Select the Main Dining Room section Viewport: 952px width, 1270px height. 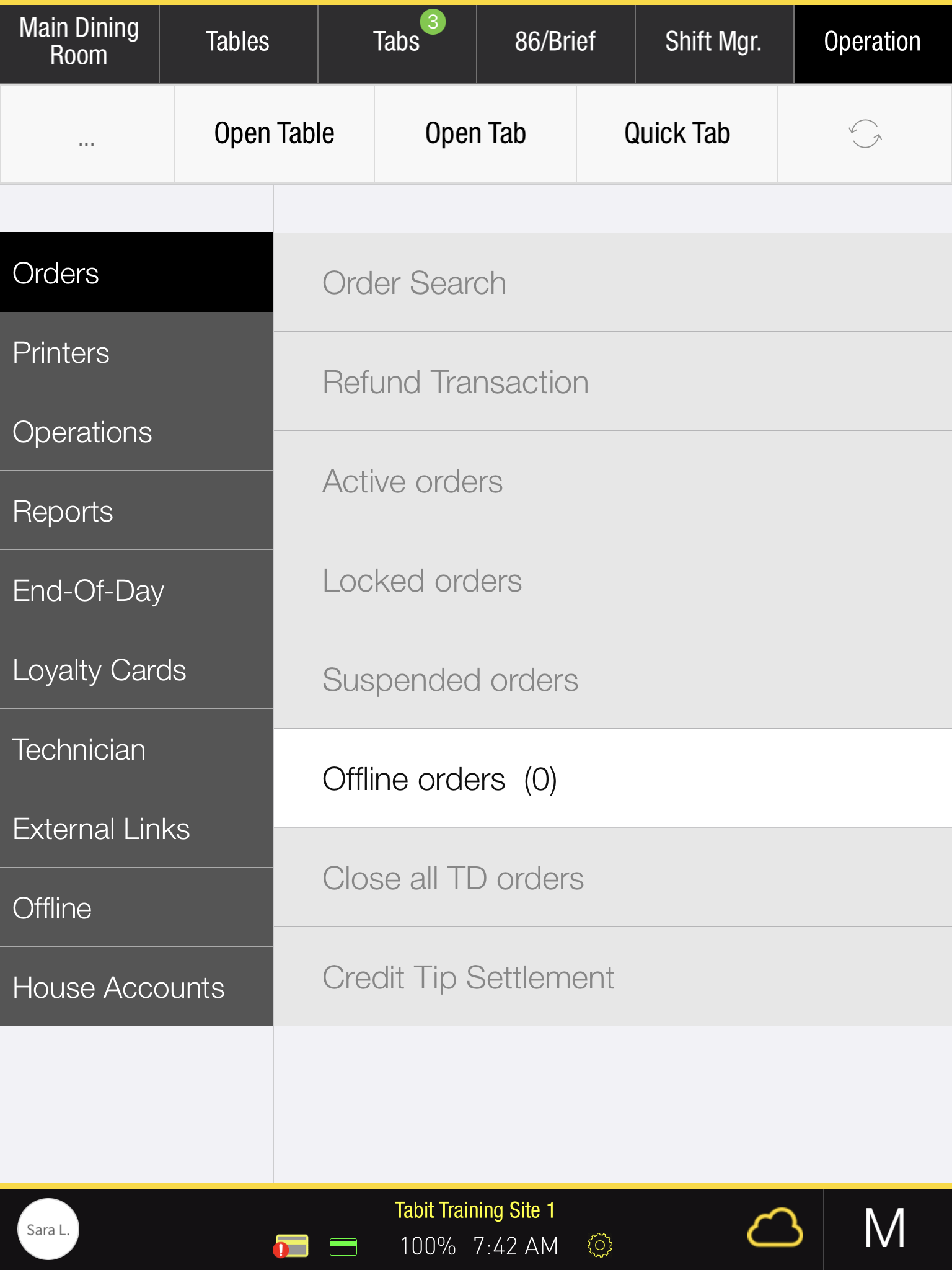point(79,42)
